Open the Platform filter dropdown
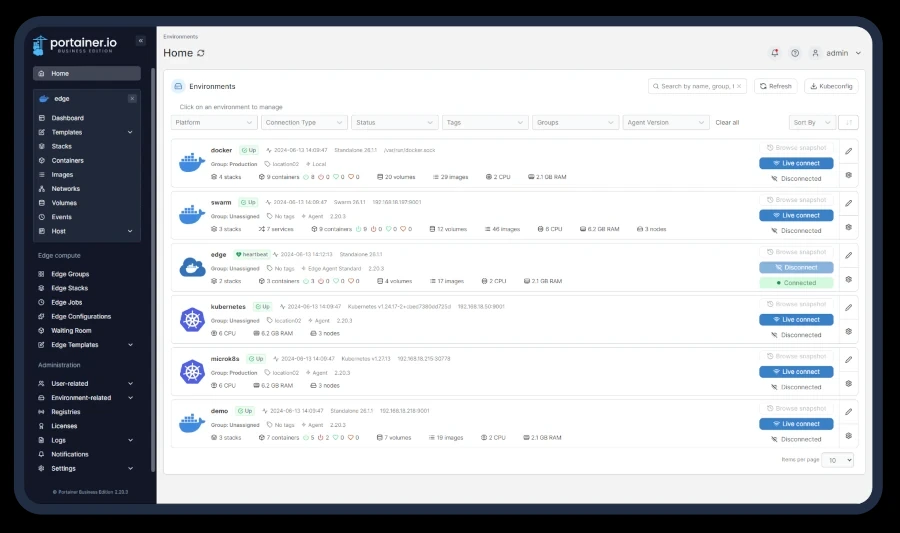 pos(214,122)
